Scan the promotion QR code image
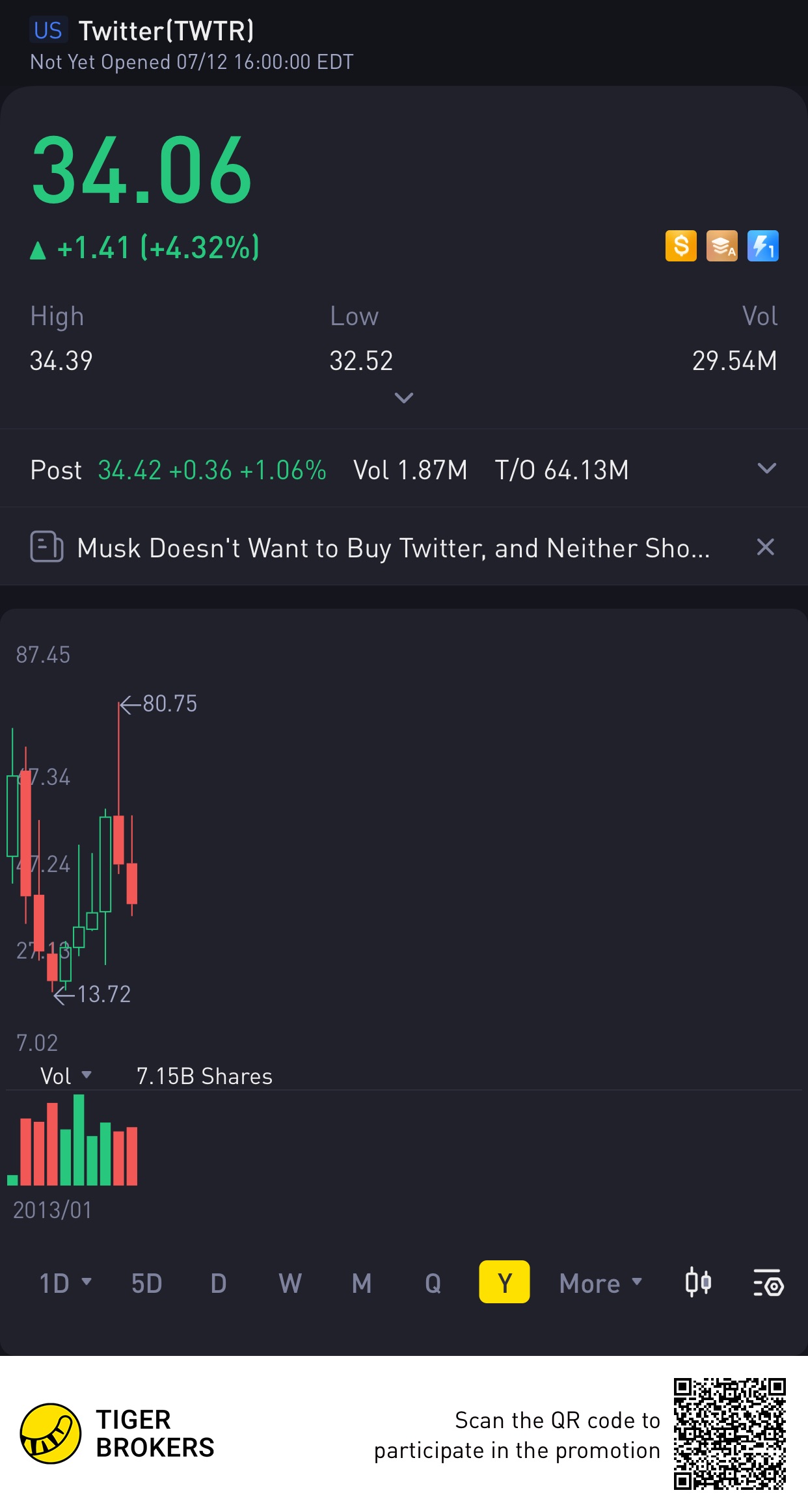808x1512 pixels. (729, 1433)
